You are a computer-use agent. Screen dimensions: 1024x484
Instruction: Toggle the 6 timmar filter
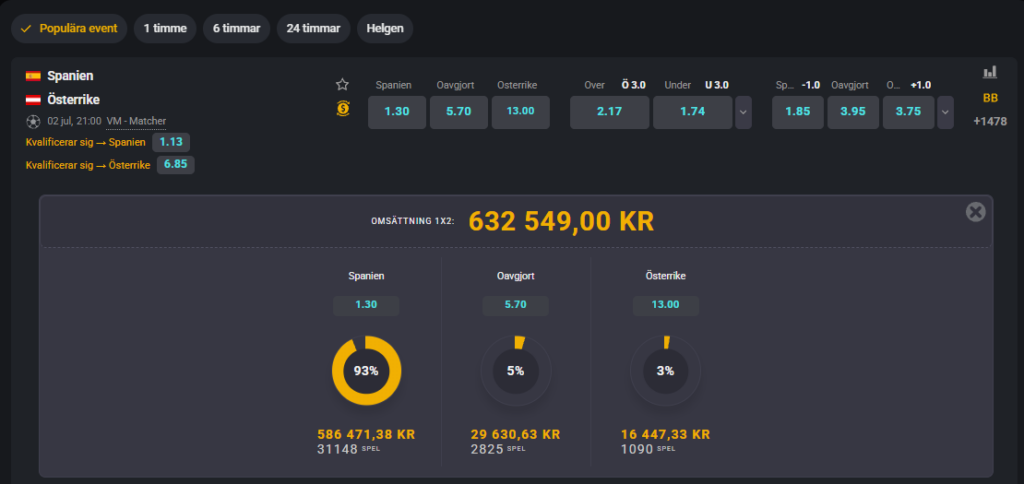click(236, 29)
